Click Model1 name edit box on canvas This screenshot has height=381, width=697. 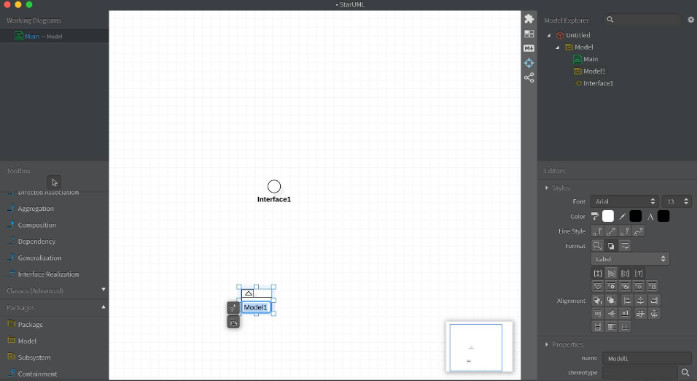point(256,307)
